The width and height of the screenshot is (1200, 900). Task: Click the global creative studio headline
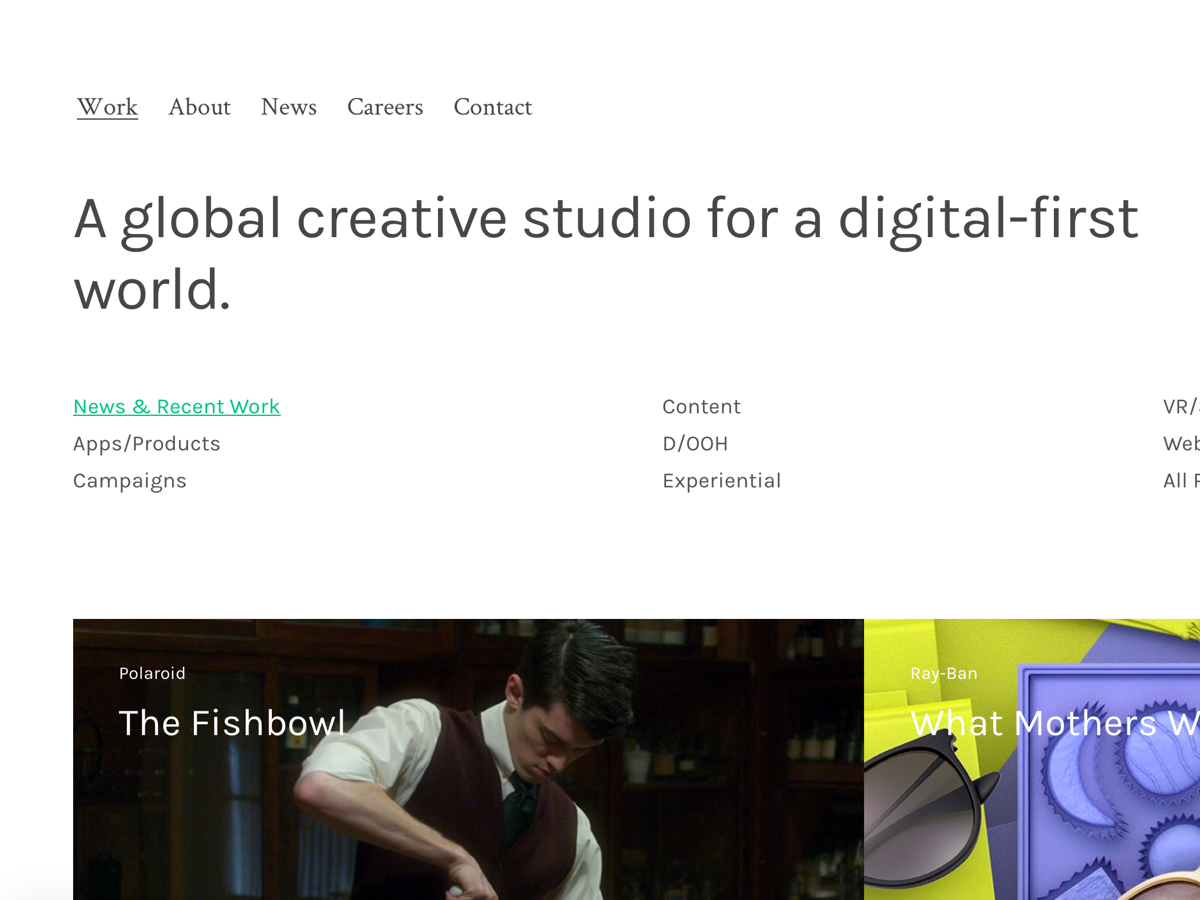(606, 254)
